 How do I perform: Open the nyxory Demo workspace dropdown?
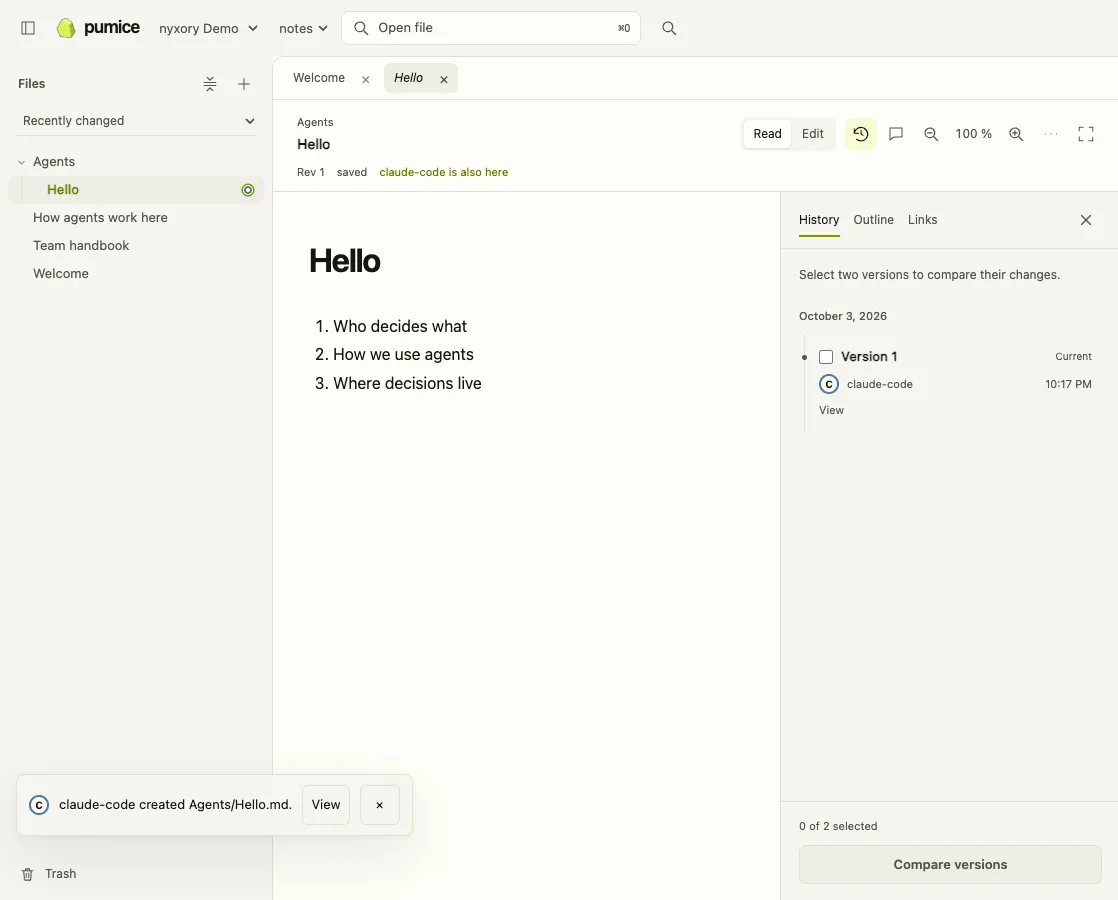coord(208,29)
